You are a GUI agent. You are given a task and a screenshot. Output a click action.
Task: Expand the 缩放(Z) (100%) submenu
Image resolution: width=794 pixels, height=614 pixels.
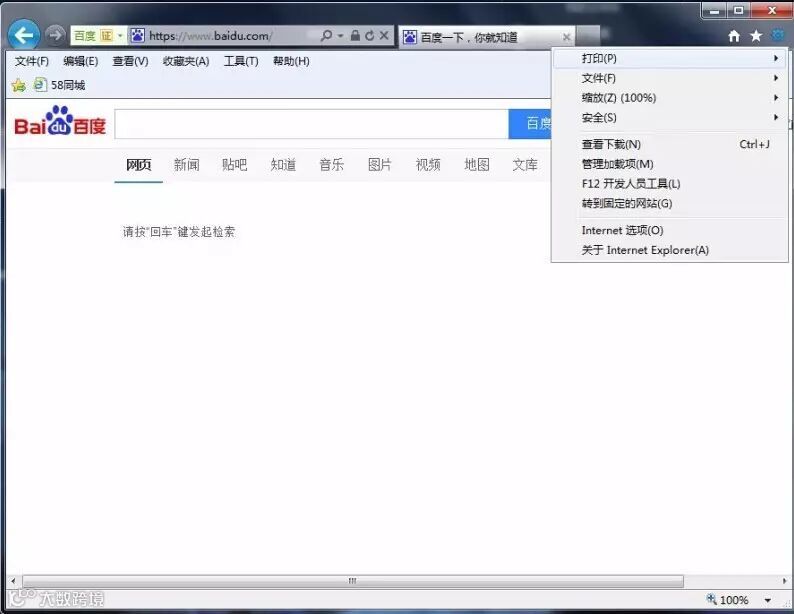coord(669,98)
